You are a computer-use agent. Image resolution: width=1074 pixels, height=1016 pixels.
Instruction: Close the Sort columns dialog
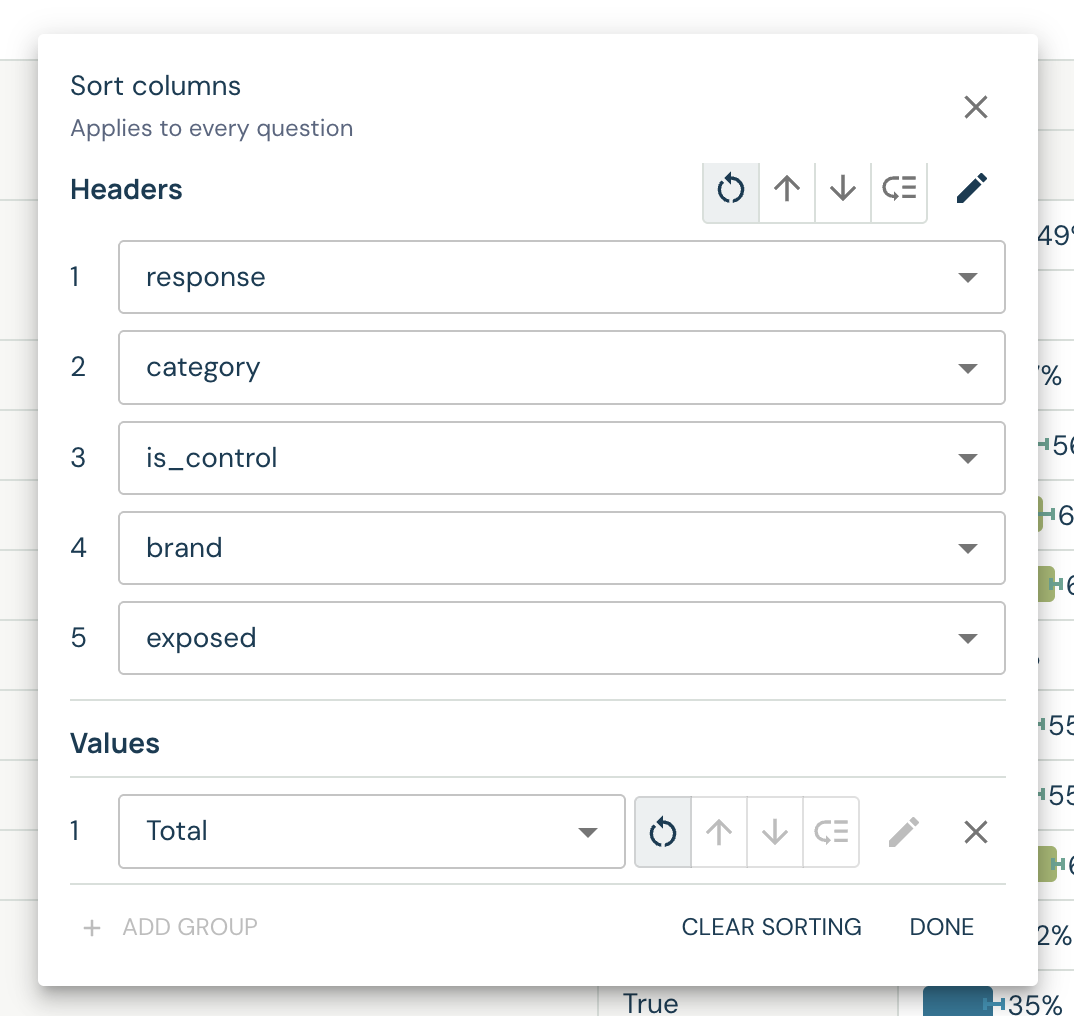click(x=975, y=107)
